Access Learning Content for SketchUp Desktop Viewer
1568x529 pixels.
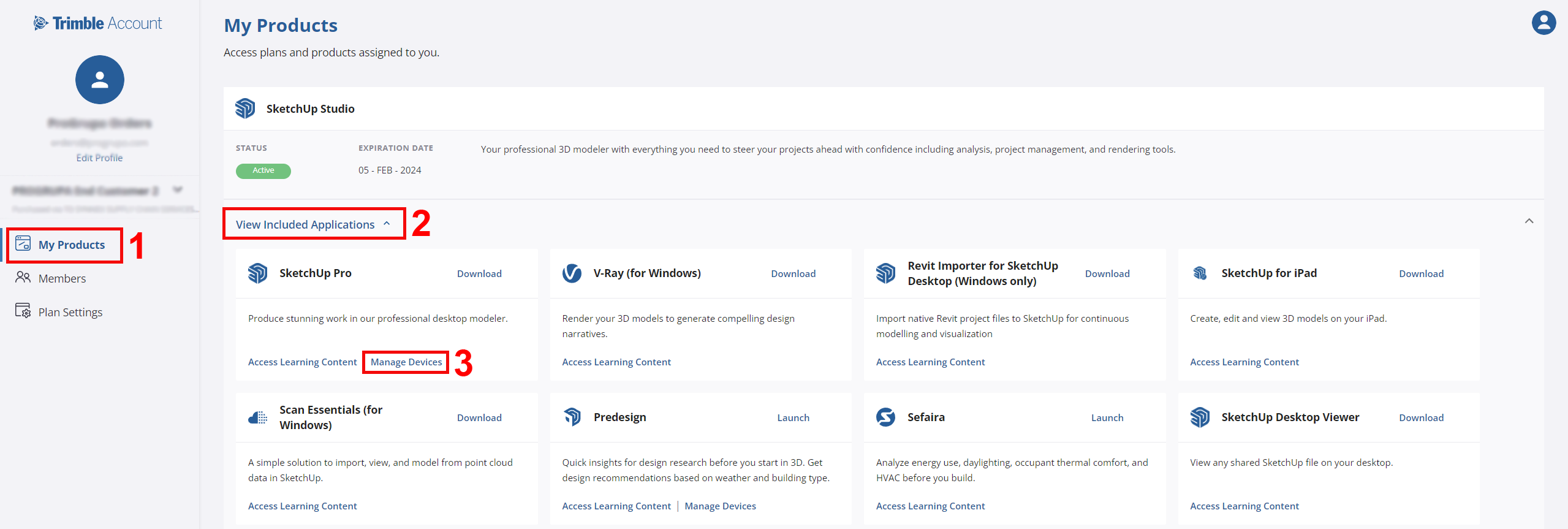(1244, 506)
